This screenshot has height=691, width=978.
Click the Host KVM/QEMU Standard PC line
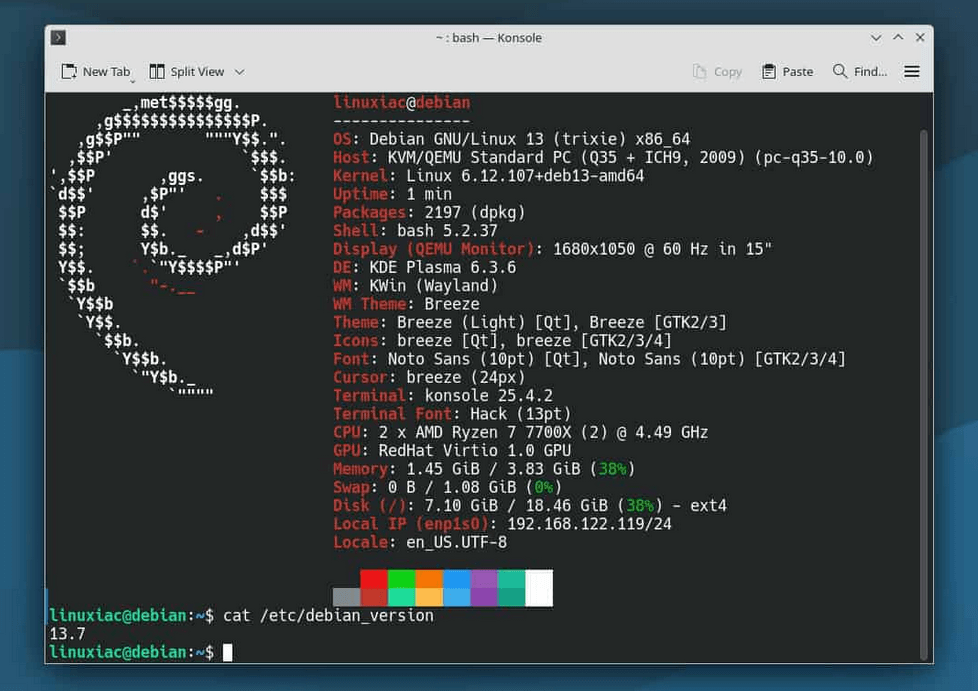(603, 157)
